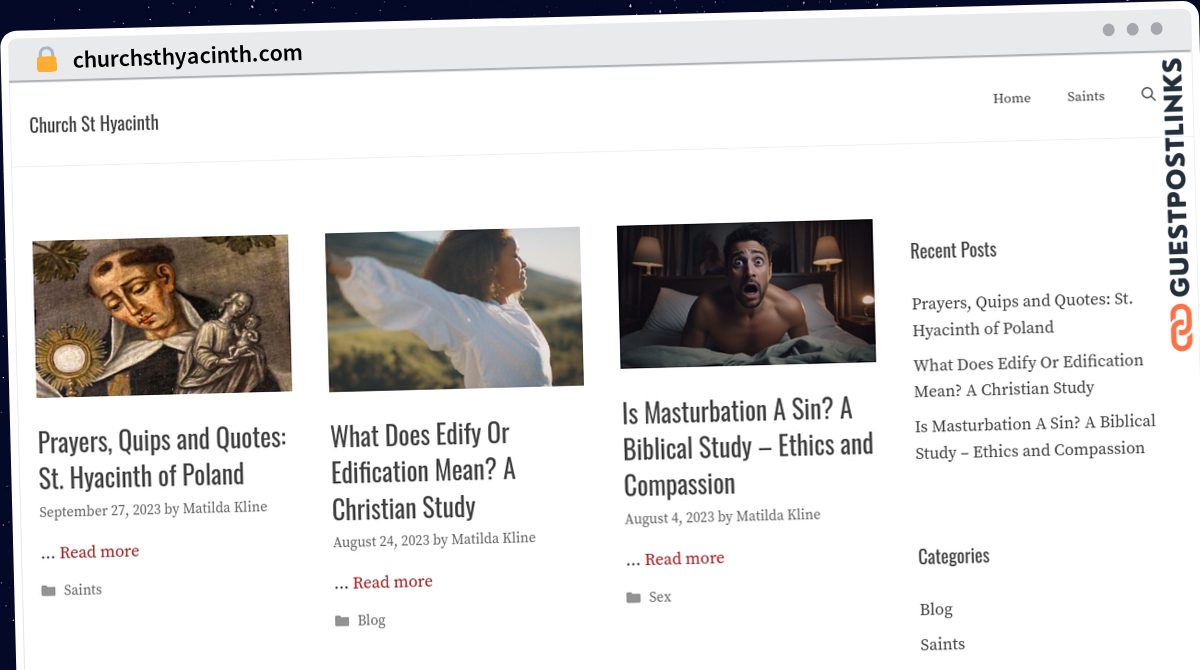
Task: Click author Matilda Kline on August 24 post
Action: pyautogui.click(x=493, y=539)
